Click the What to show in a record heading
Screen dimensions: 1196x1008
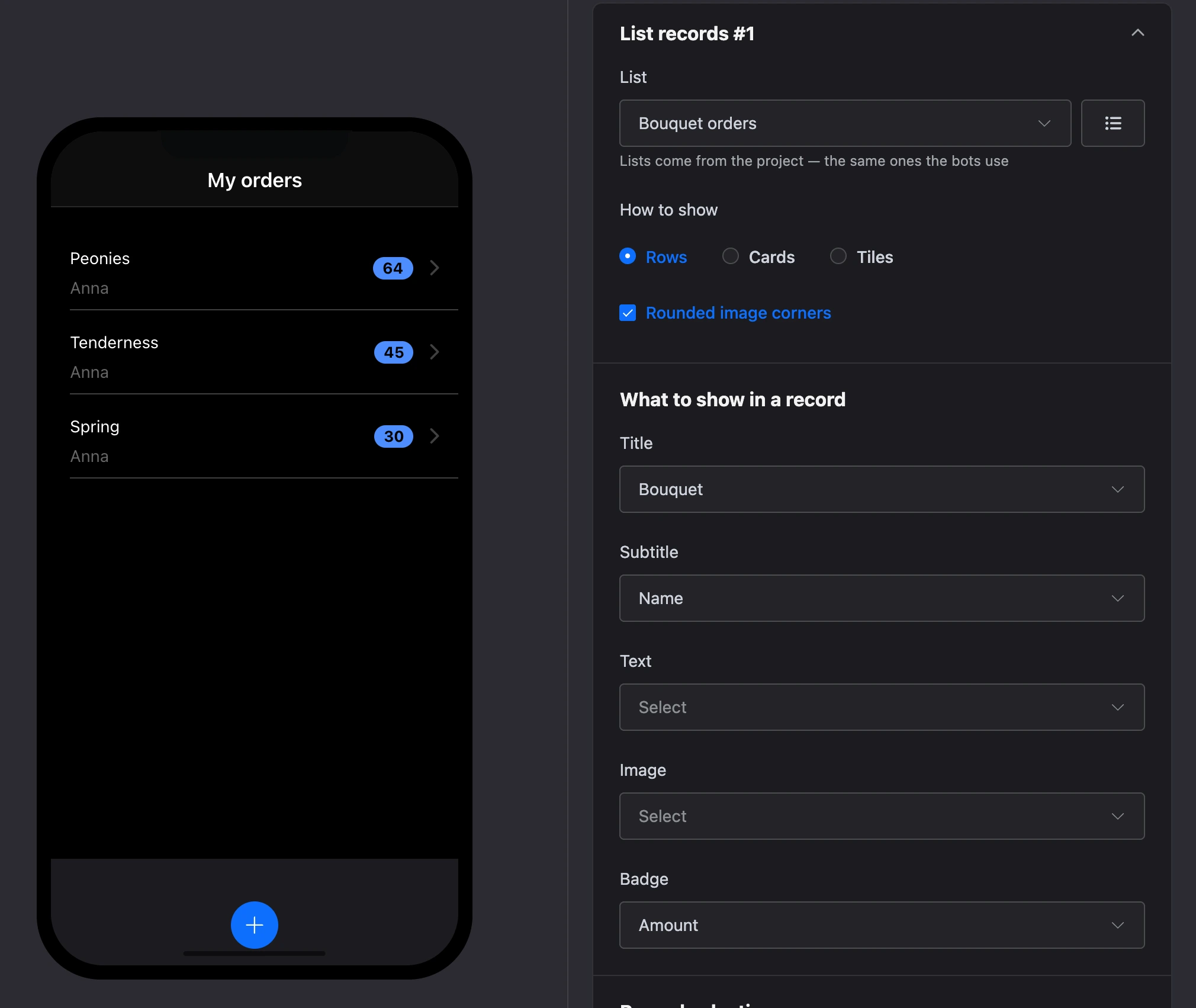tap(732, 400)
